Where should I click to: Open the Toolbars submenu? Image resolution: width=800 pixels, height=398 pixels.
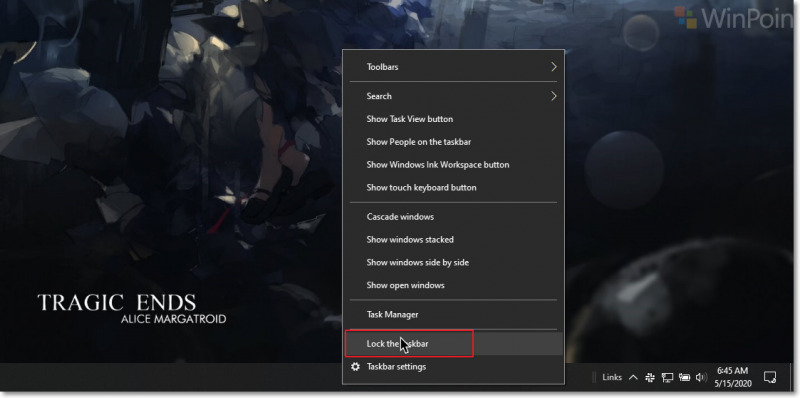453,67
